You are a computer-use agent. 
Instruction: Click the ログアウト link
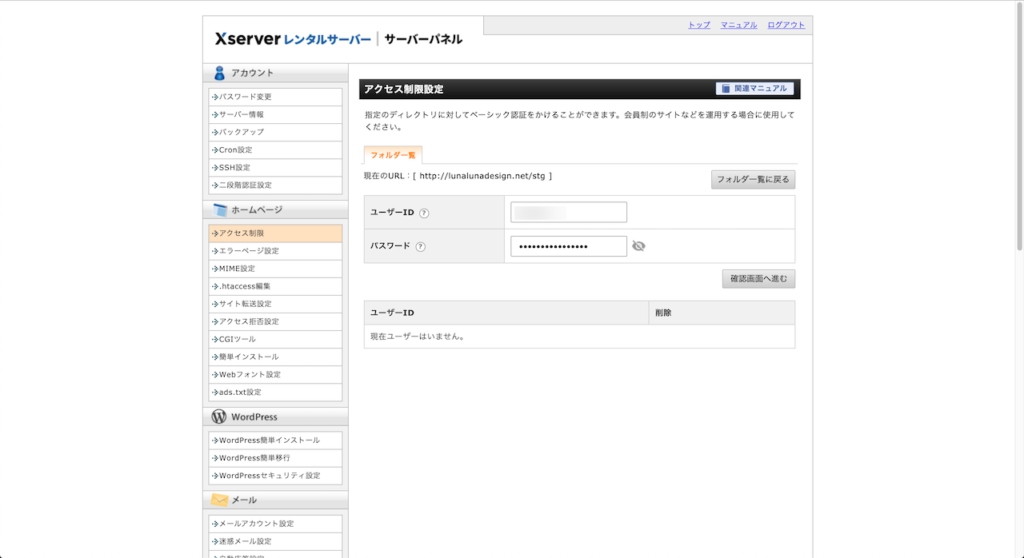pos(786,25)
